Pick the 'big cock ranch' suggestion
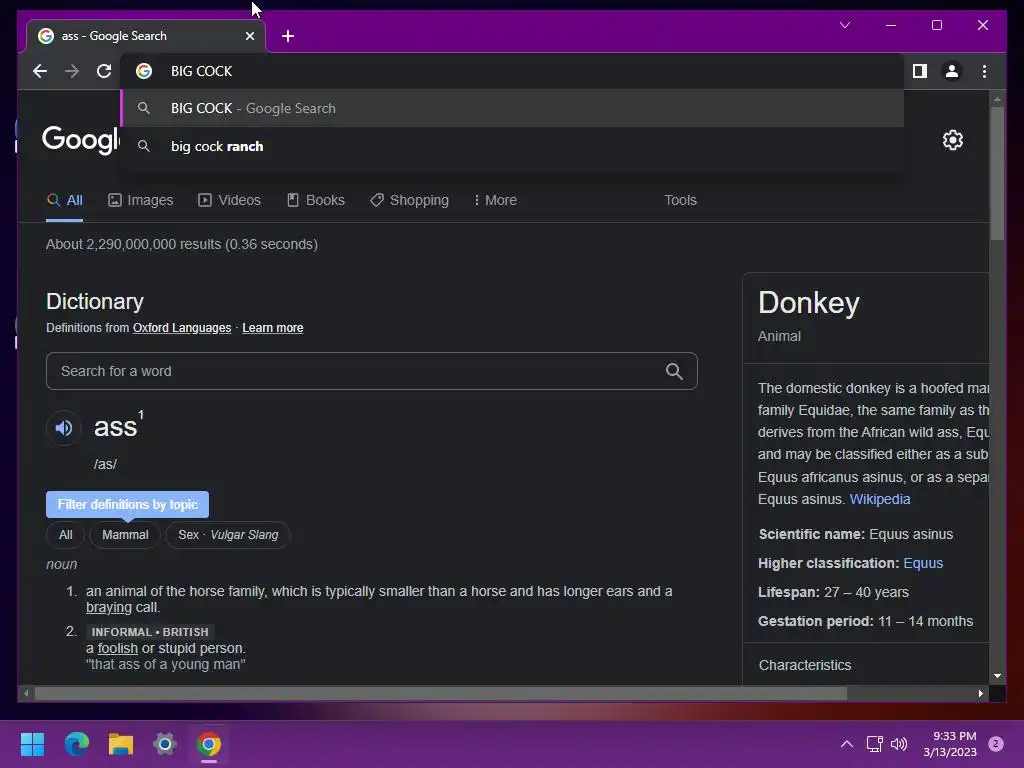 (x=513, y=146)
